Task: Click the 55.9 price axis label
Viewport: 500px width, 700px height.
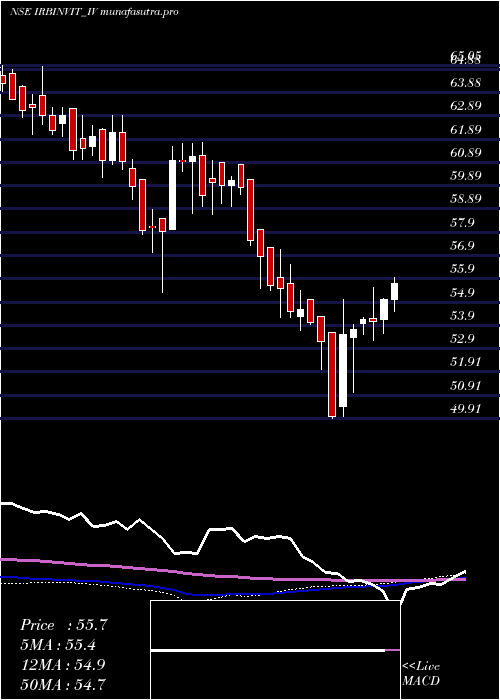Action: pos(462,269)
